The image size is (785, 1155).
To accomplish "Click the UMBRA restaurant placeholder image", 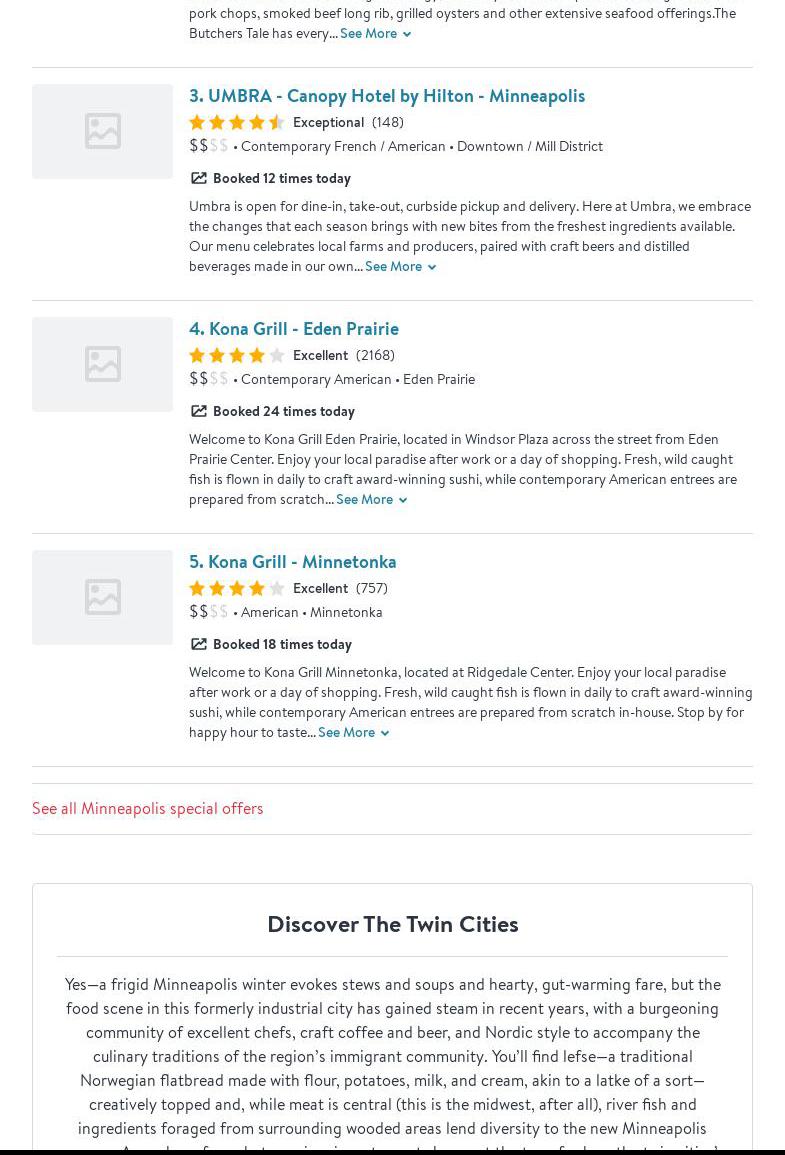I will click(102, 131).
